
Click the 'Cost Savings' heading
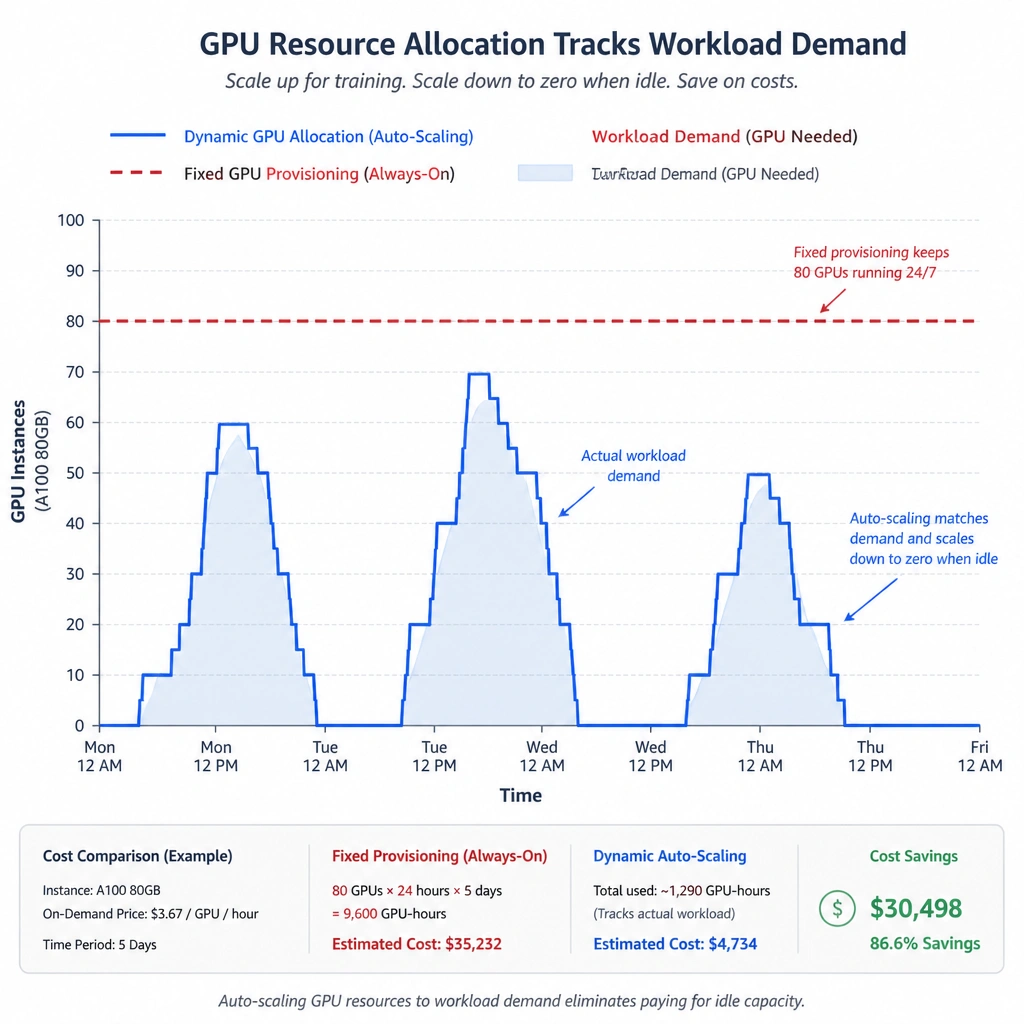pos(914,856)
